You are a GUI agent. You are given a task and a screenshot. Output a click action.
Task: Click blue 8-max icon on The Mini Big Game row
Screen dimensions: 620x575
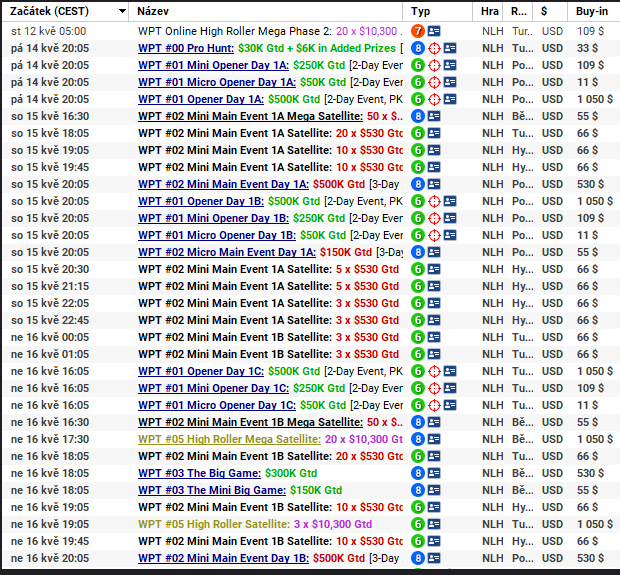pos(418,490)
